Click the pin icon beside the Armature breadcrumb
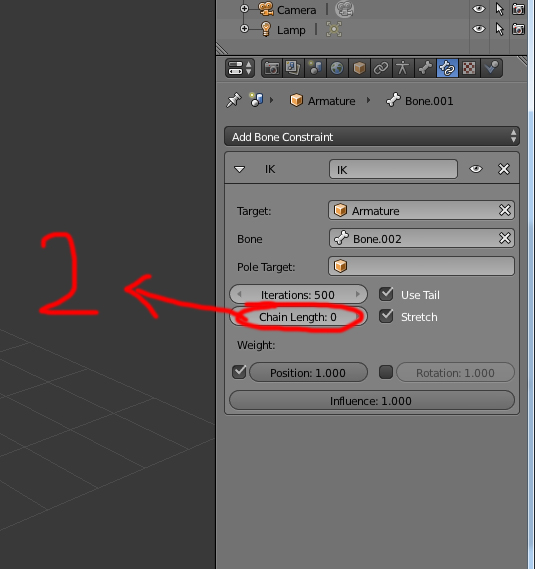Viewport: 535px width, 569px height. coord(234,100)
